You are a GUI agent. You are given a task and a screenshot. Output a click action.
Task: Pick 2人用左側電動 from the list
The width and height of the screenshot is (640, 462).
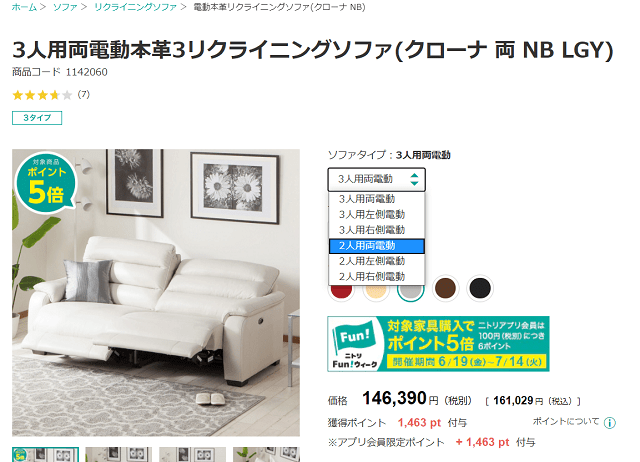point(377,261)
